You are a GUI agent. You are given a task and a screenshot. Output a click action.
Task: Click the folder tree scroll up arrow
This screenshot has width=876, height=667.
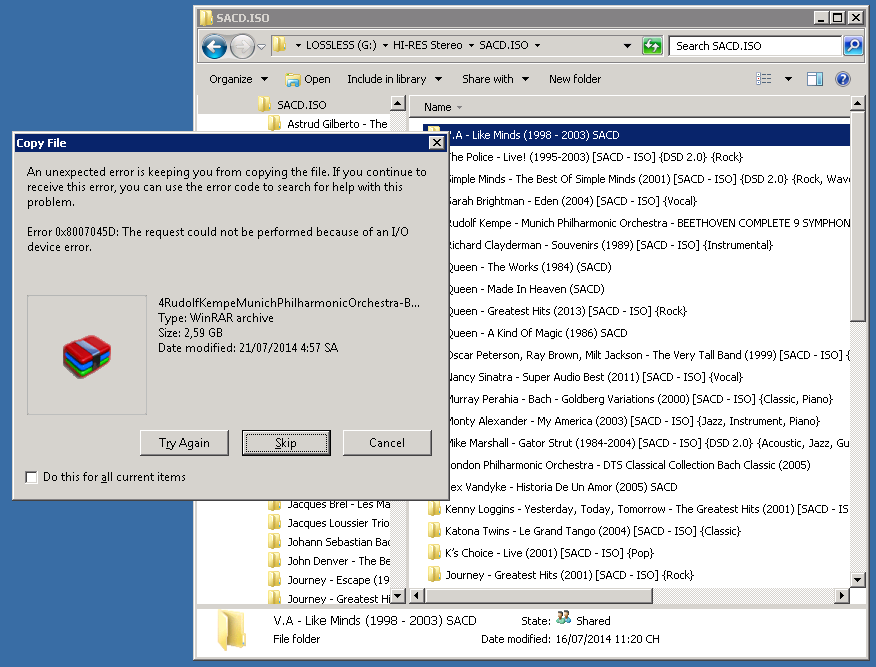(x=398, y=103)
